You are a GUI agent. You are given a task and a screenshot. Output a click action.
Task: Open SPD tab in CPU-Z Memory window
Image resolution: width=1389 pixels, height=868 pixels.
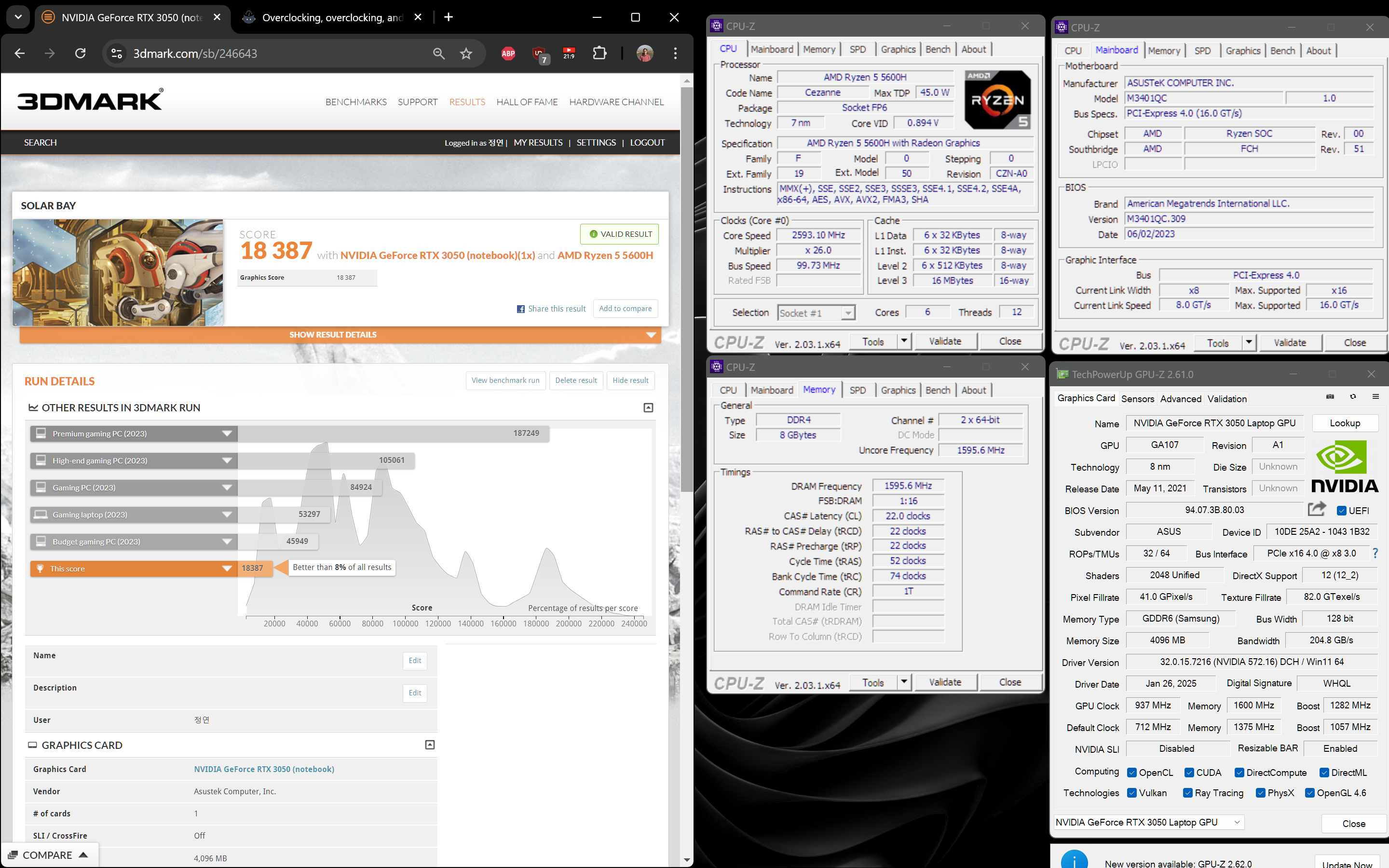tap(858, 391)
